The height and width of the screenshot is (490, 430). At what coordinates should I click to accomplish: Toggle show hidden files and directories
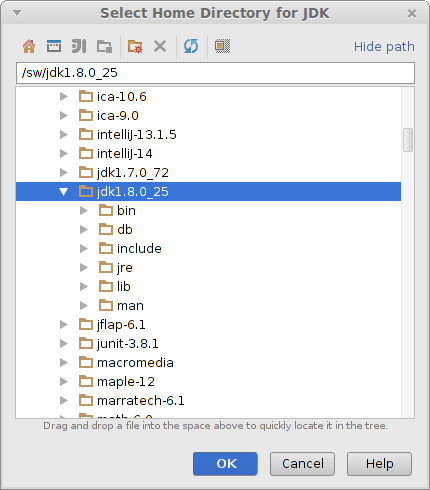click(x=222, y=46)
